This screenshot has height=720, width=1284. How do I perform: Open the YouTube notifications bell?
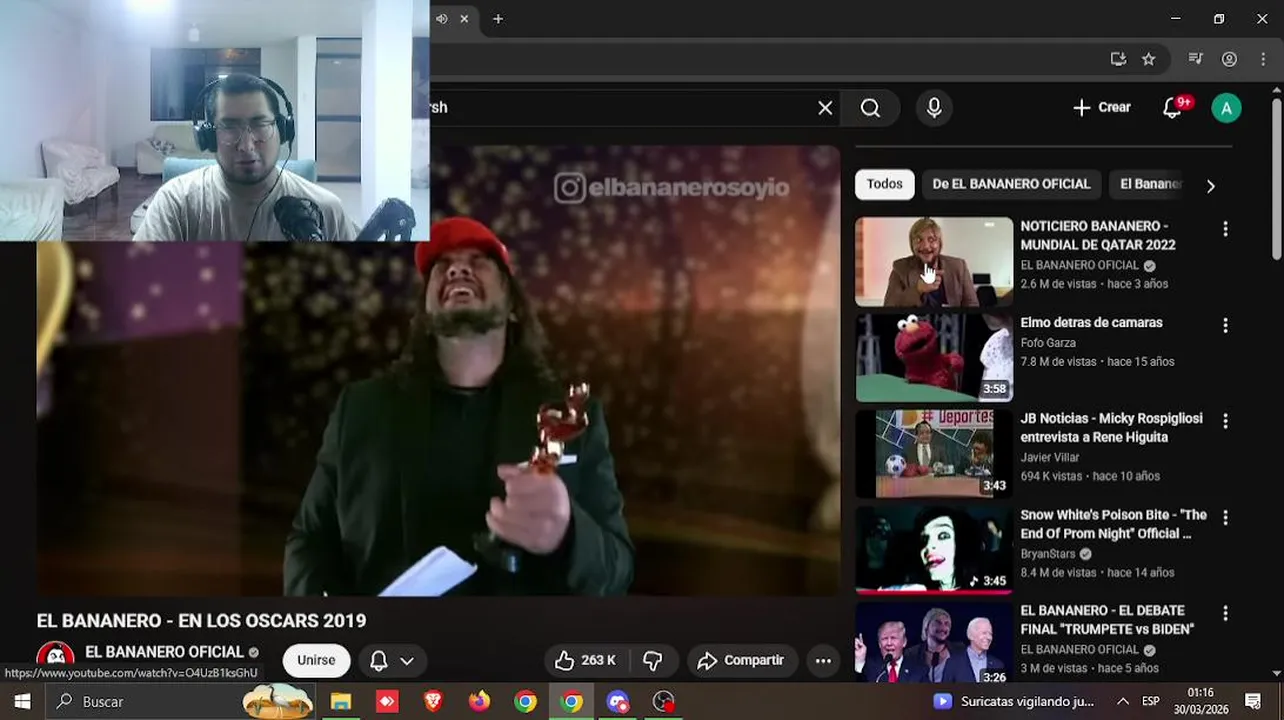[x=1173, y=108]
